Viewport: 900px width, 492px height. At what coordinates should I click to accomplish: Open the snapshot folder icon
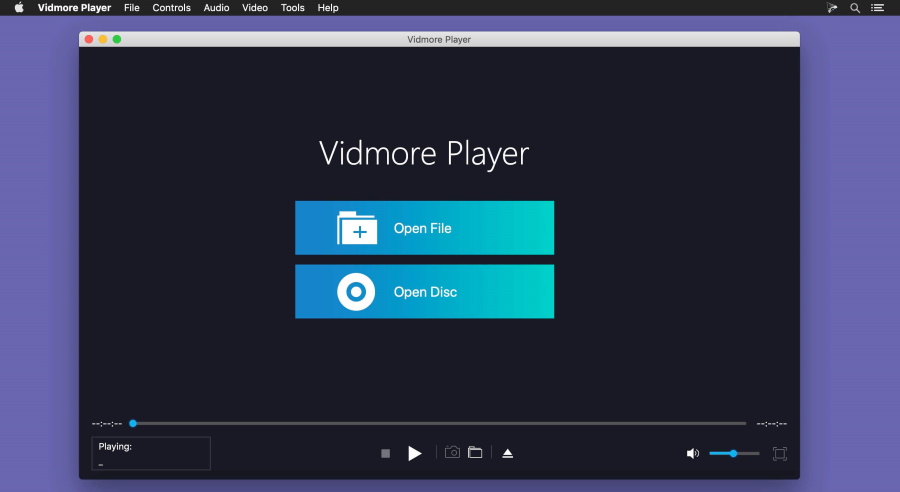click(x=475, y=452)
